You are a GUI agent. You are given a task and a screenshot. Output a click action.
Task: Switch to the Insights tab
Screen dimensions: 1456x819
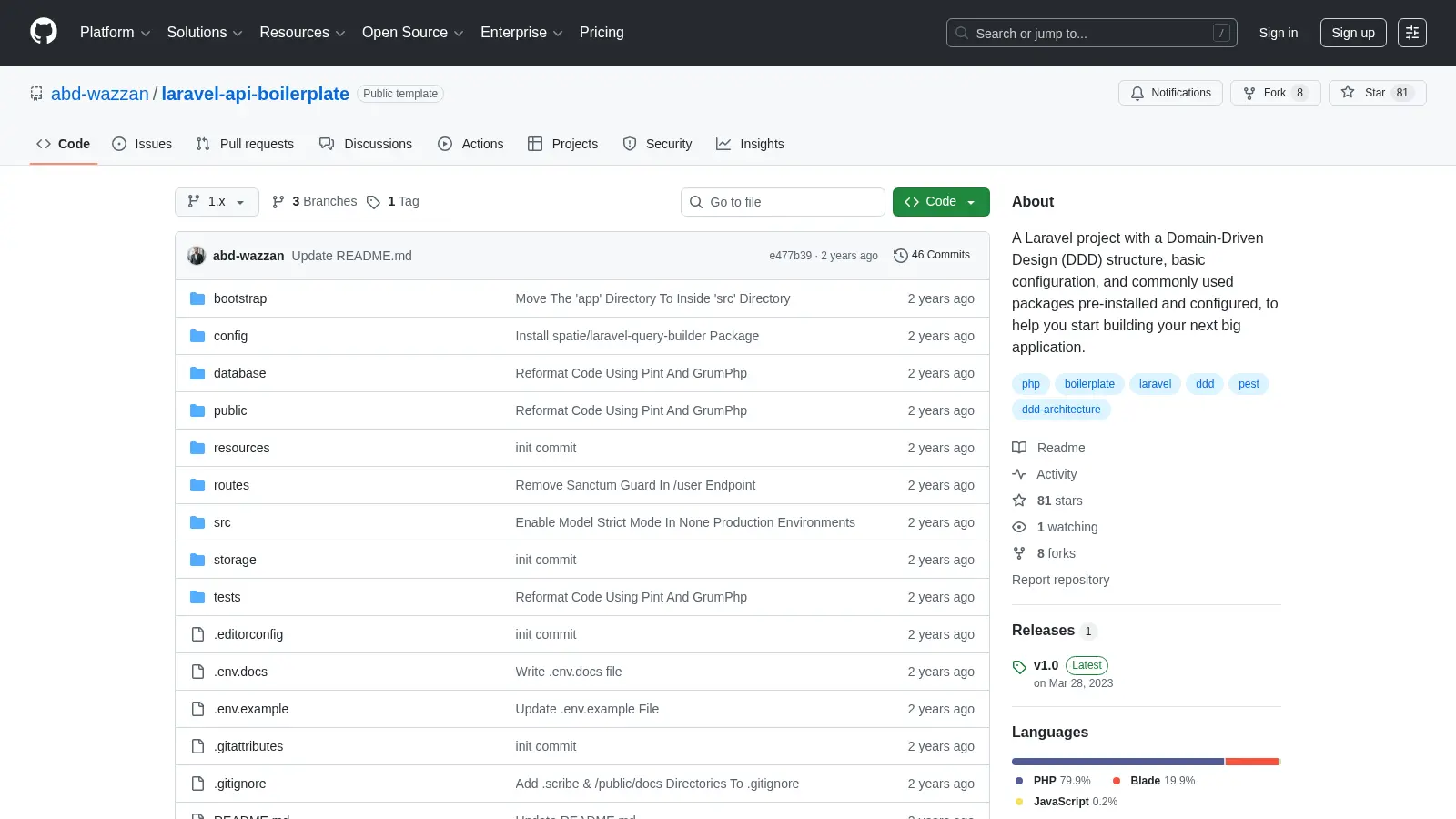click(750, 144)
